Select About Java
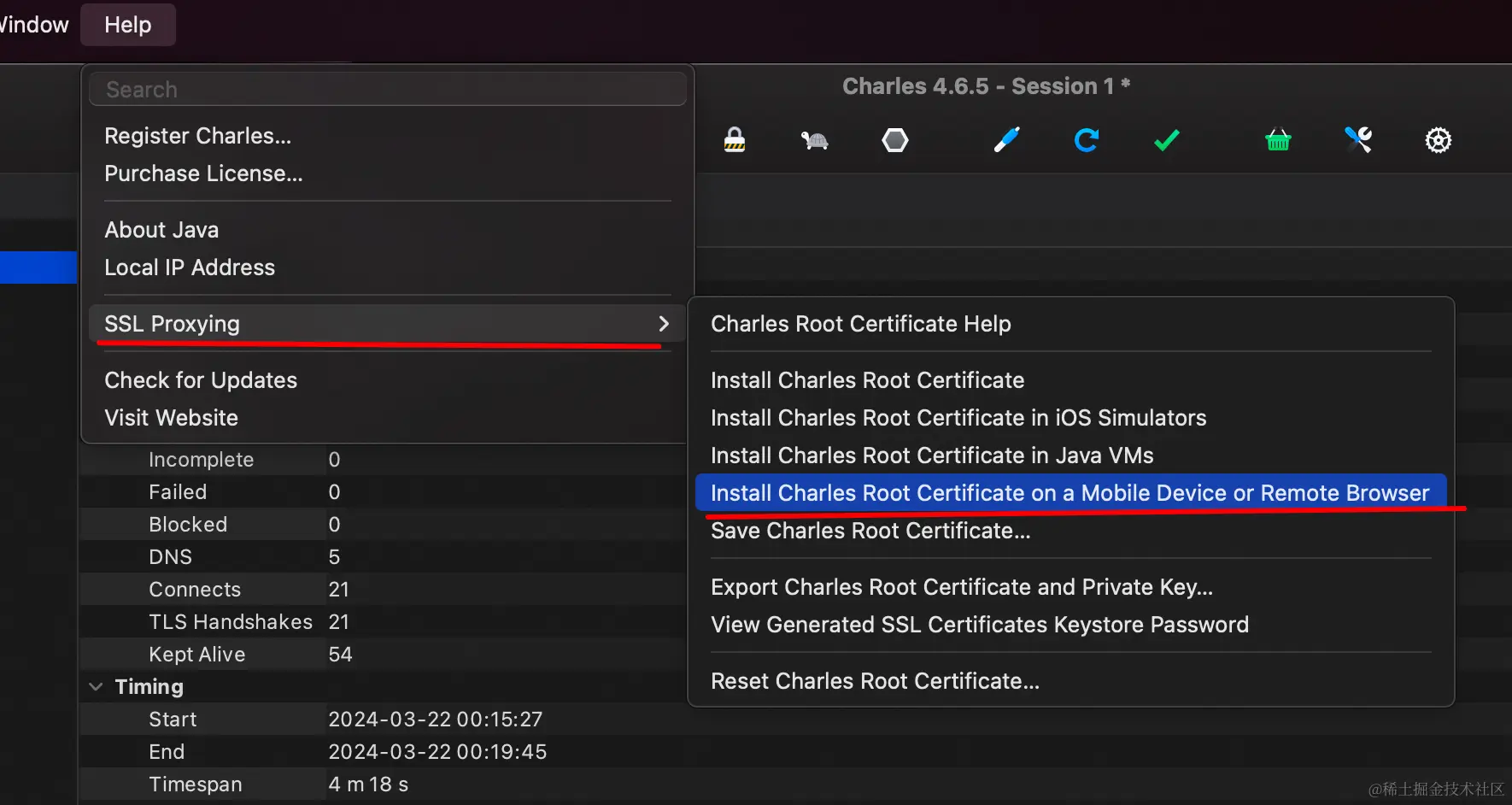 point(388,230)
